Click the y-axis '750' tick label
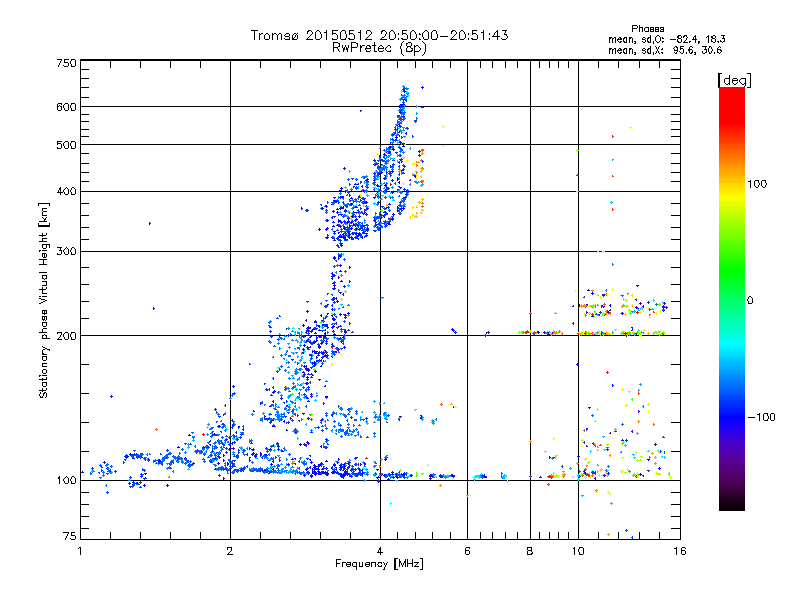Viewport: 800px width, 600px height. coord(67,63)
